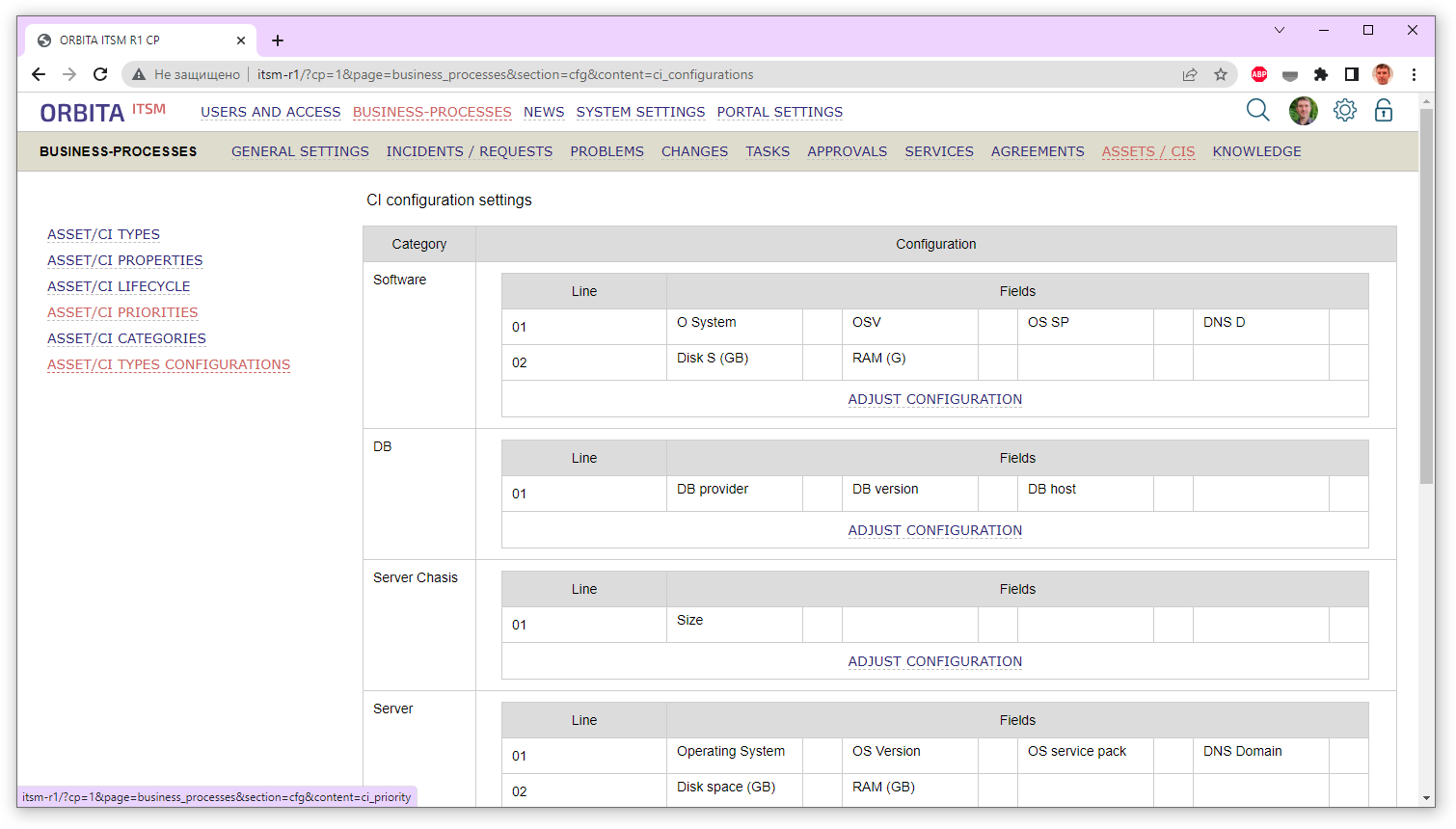Image resolution: width=1456 pixels, height=829 pixels.
Task: Open ASSET/CI LIFECYCLE in the sidebar
Action: [119, 286]
